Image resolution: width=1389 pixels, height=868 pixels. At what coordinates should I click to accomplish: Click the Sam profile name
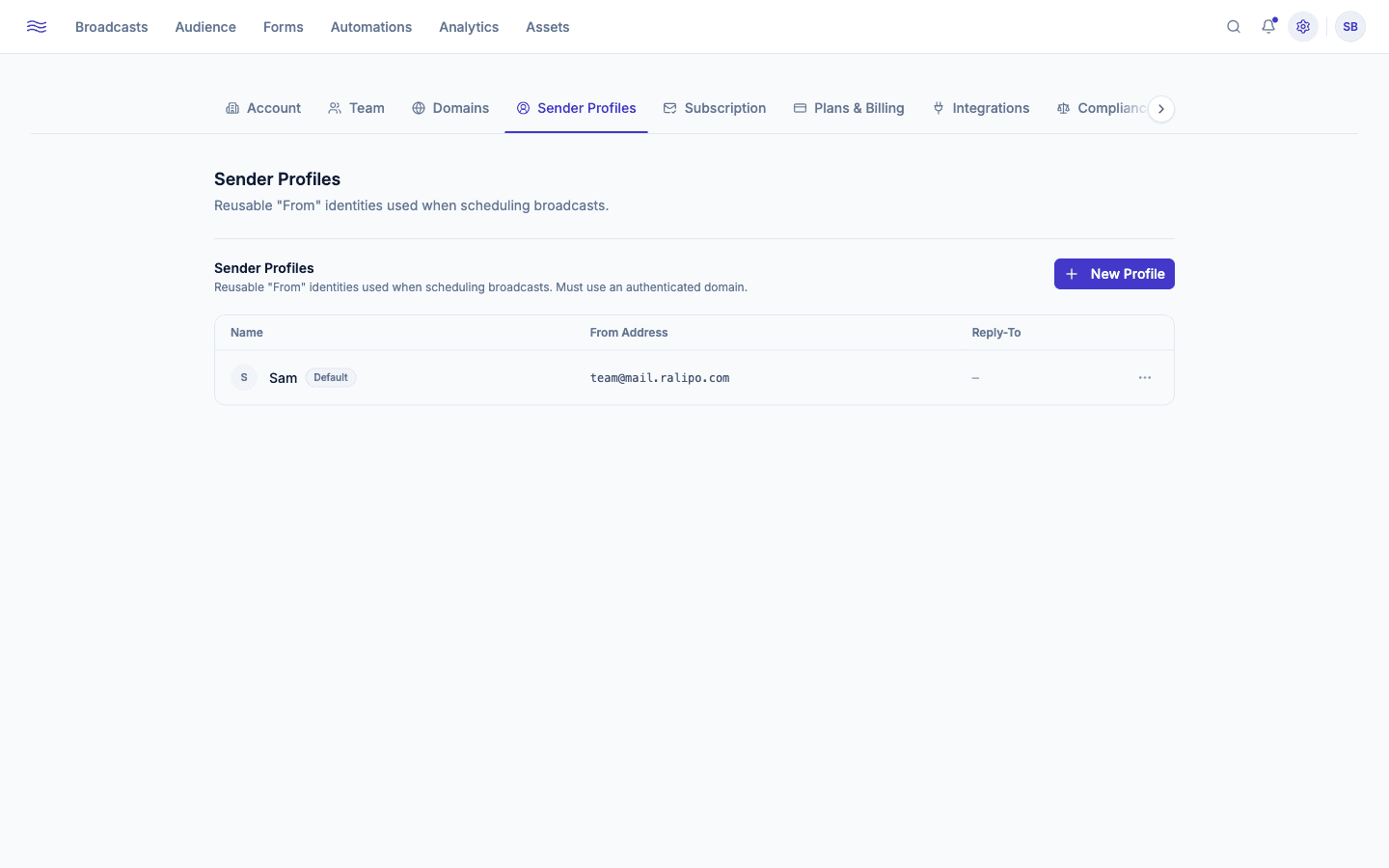[x=283, y=378]
